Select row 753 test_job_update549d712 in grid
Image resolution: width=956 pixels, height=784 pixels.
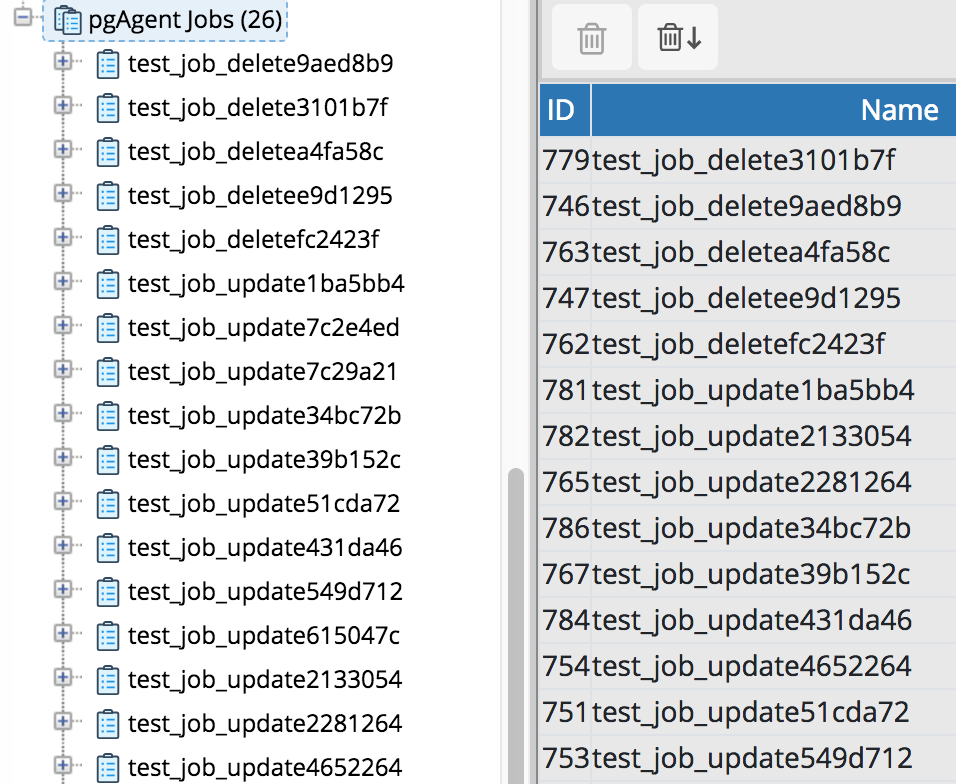(752, 758)
